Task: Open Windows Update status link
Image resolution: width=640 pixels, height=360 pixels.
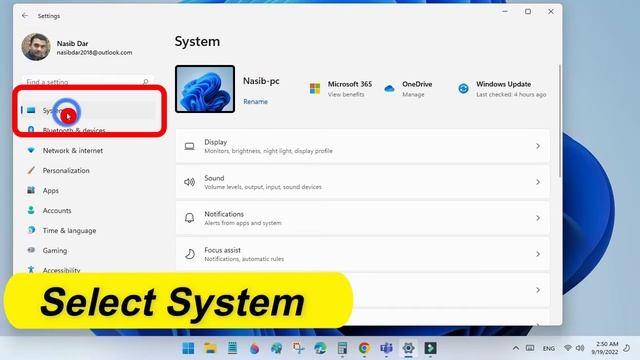Action: [511, 89]
